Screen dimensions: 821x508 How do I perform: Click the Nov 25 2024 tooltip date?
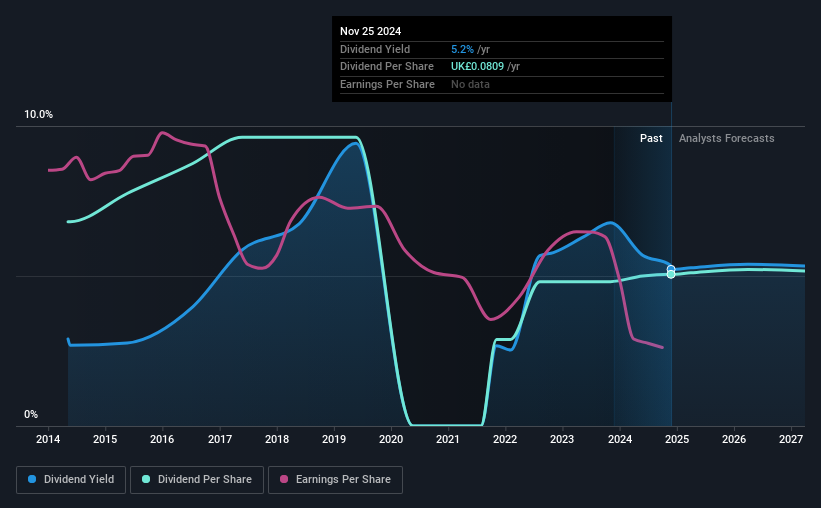(371, 31)
